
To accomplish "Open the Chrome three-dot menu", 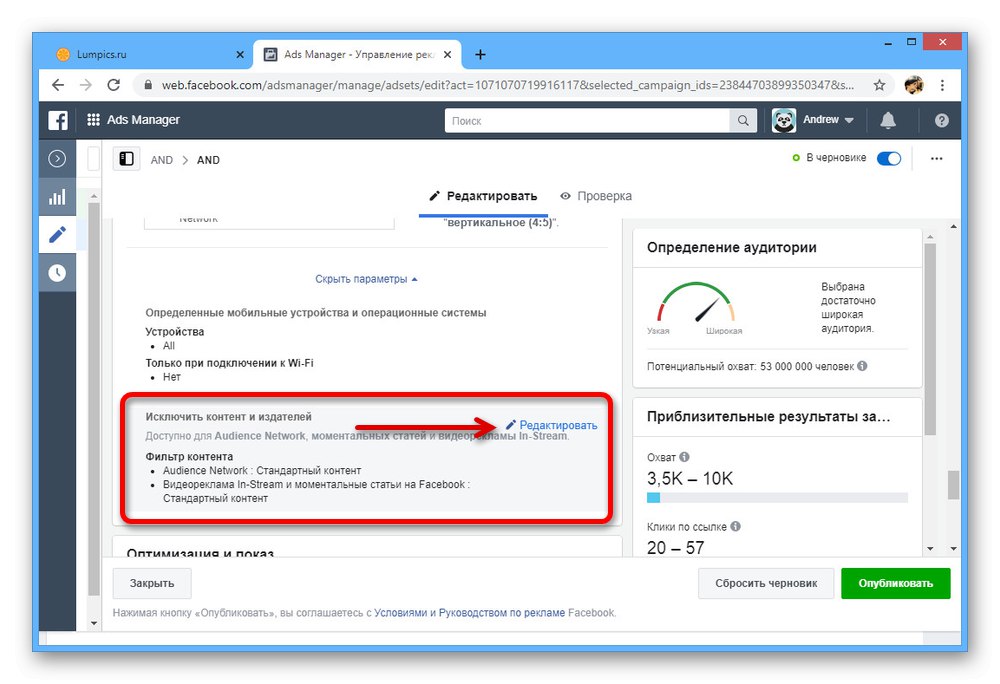I will pyautogui.click(x=942, y=85).
